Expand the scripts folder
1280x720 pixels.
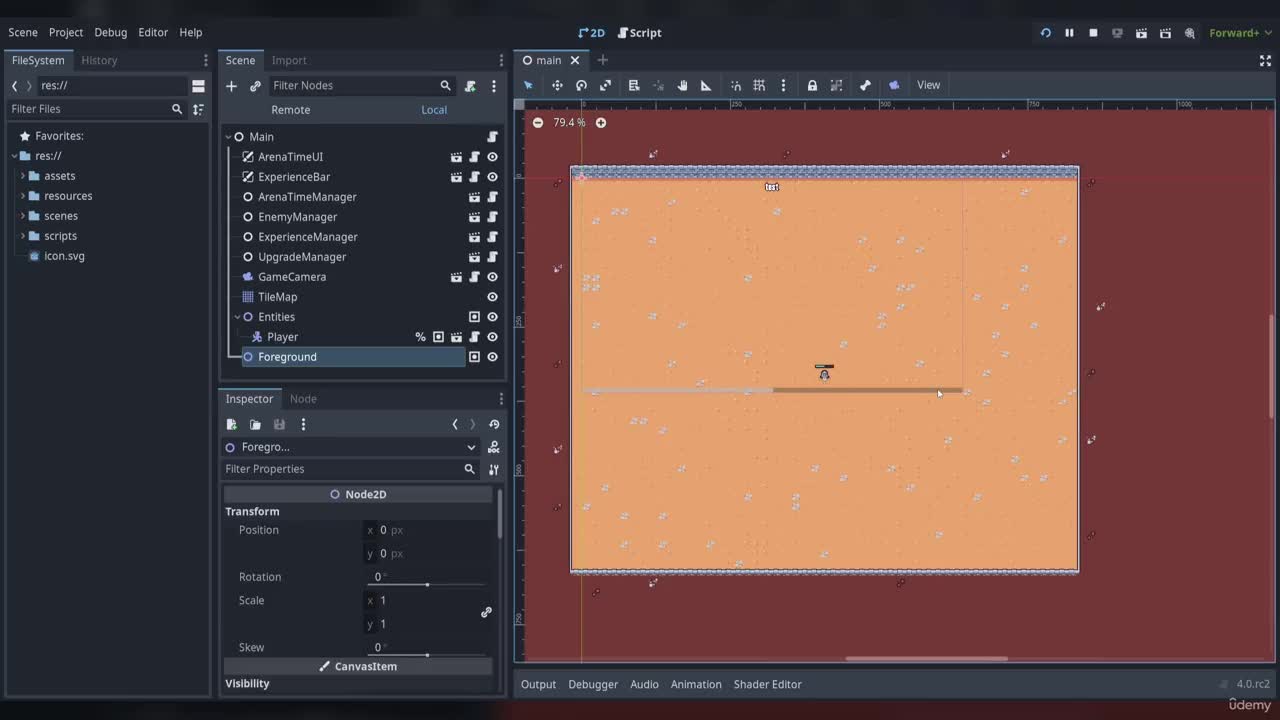(23, 236)
